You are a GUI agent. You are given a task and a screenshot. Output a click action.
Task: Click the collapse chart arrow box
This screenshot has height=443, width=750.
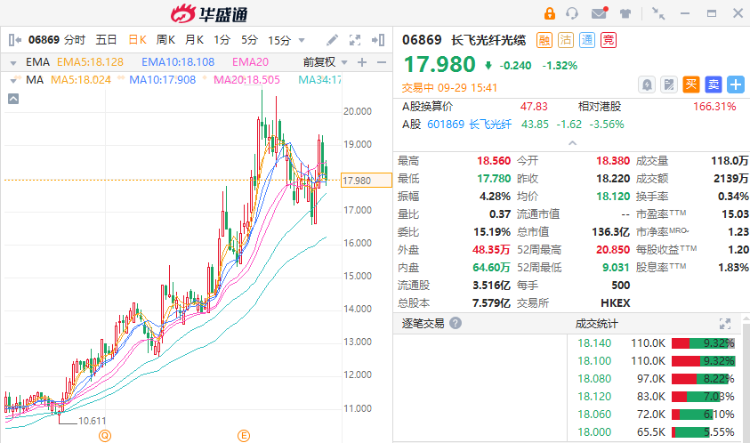(13, 99)
